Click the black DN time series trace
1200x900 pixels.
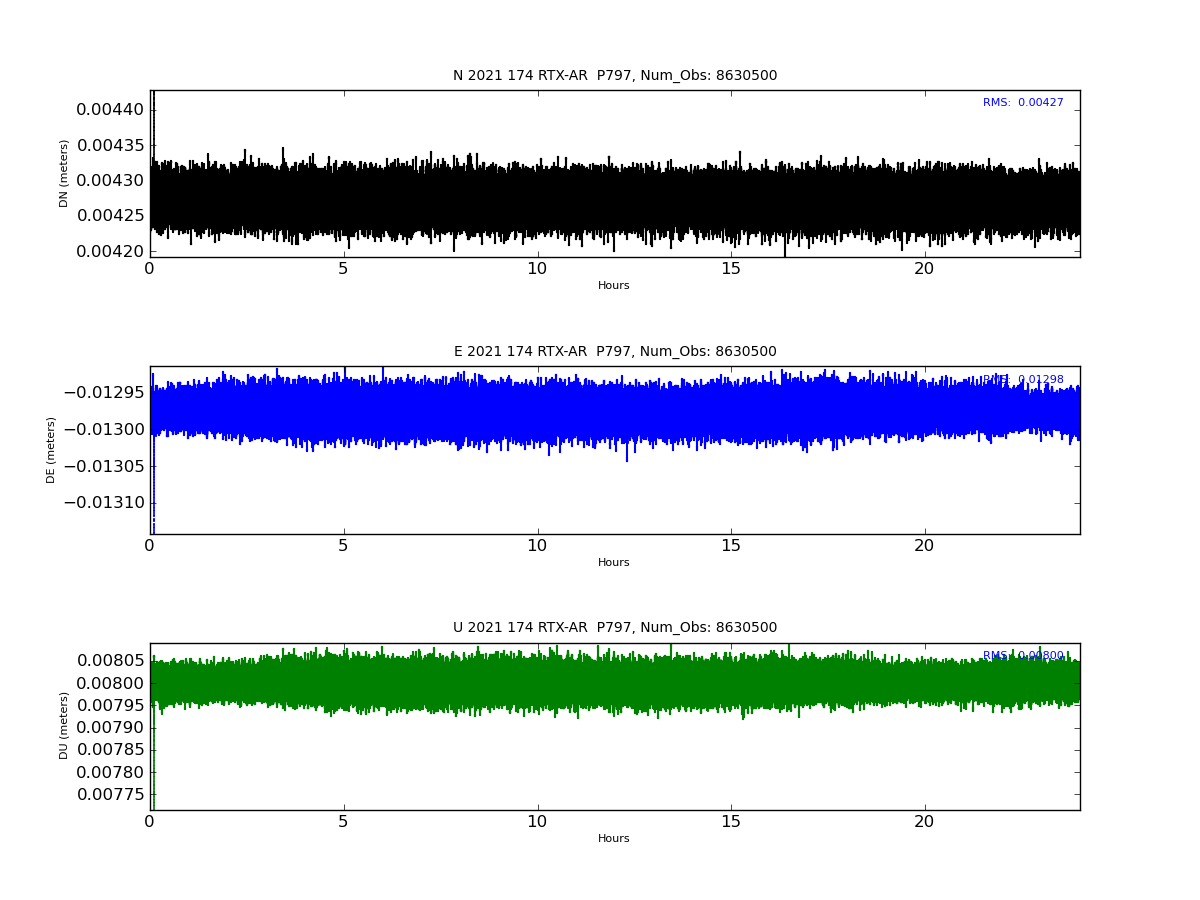pos(615,200)
